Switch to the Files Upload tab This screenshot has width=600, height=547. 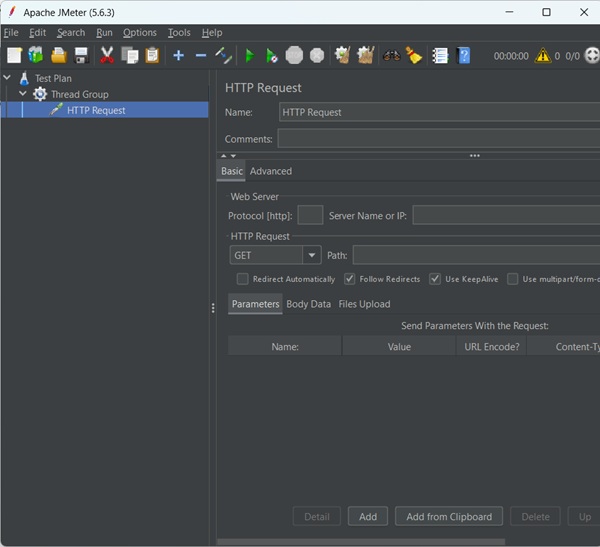coord(364,304)
